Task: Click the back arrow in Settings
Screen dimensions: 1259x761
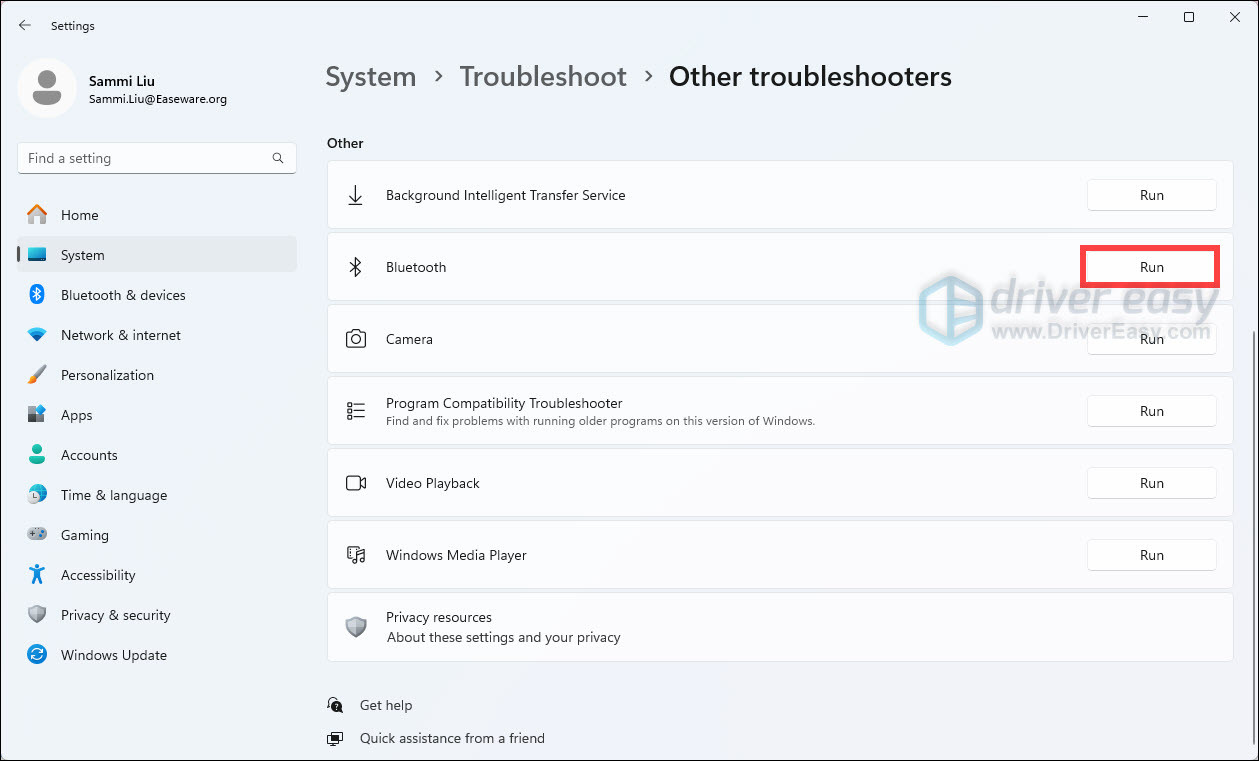Action: pos(25,26)
